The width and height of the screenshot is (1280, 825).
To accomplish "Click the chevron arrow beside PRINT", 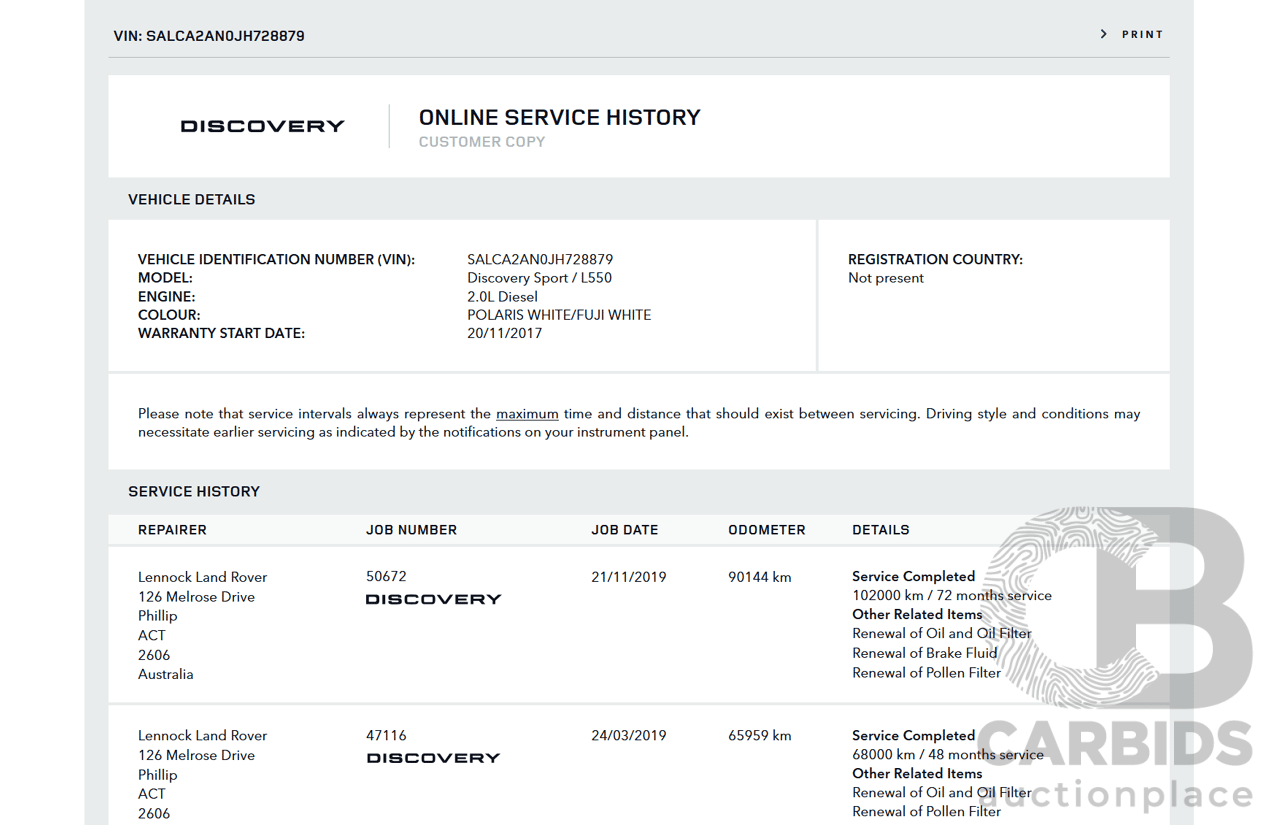I will click(1104, 34).
